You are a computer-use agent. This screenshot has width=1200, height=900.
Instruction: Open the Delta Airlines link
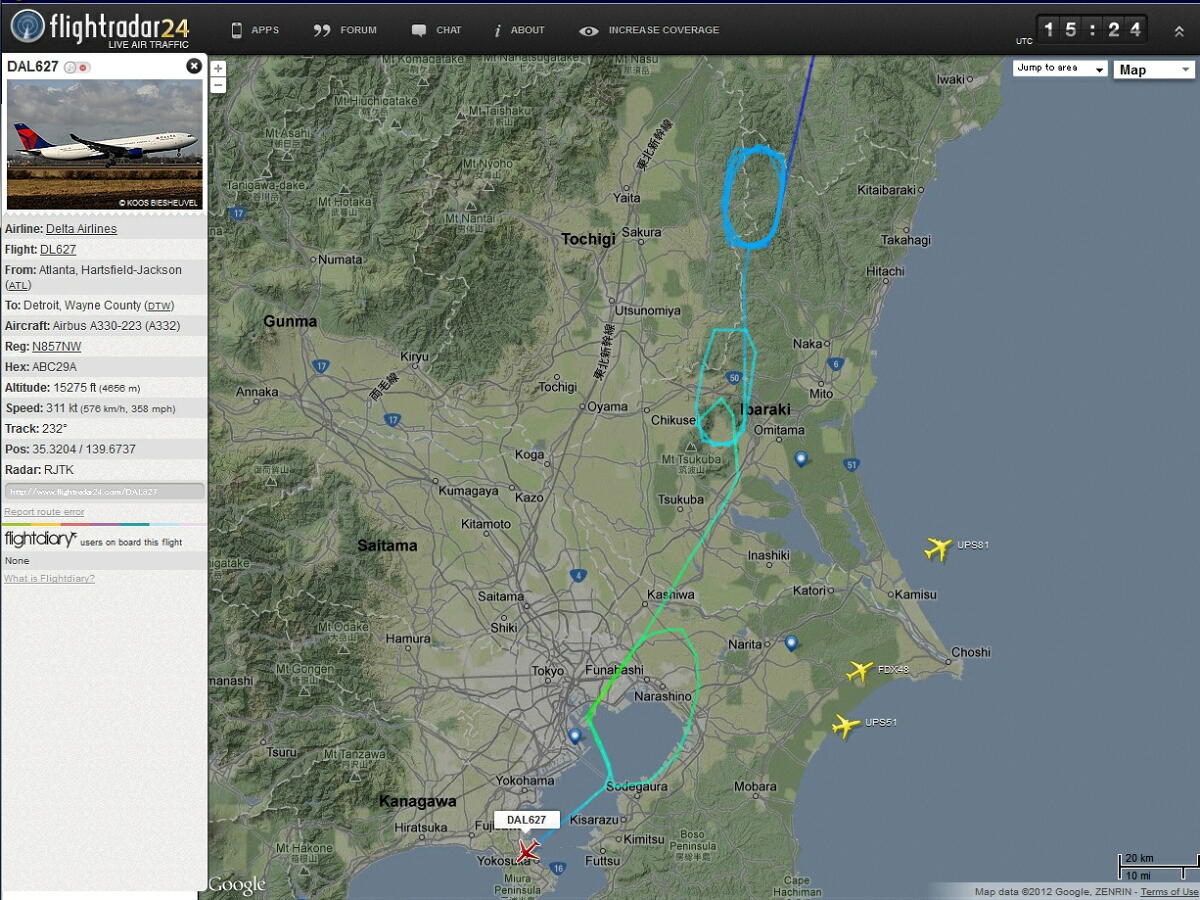[x=81, y=229]
